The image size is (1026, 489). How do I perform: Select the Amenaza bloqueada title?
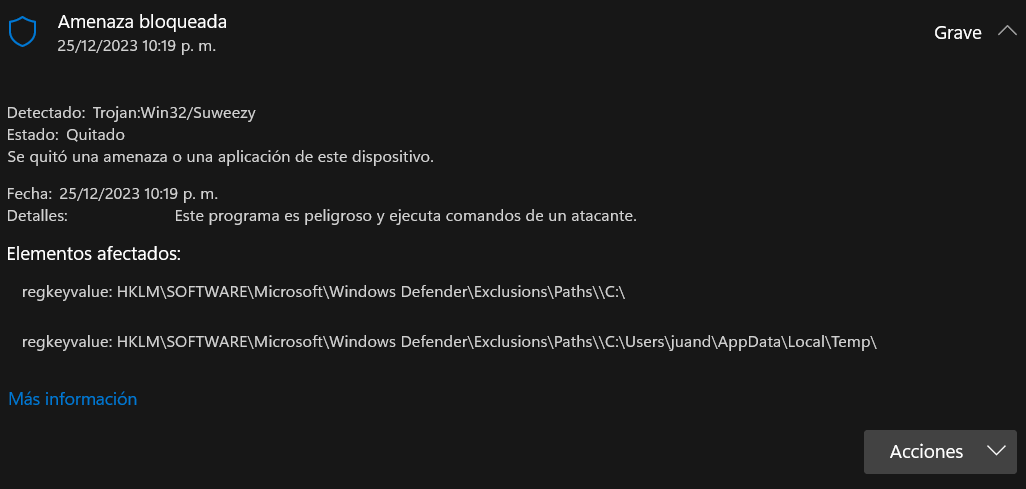[142, 22]
